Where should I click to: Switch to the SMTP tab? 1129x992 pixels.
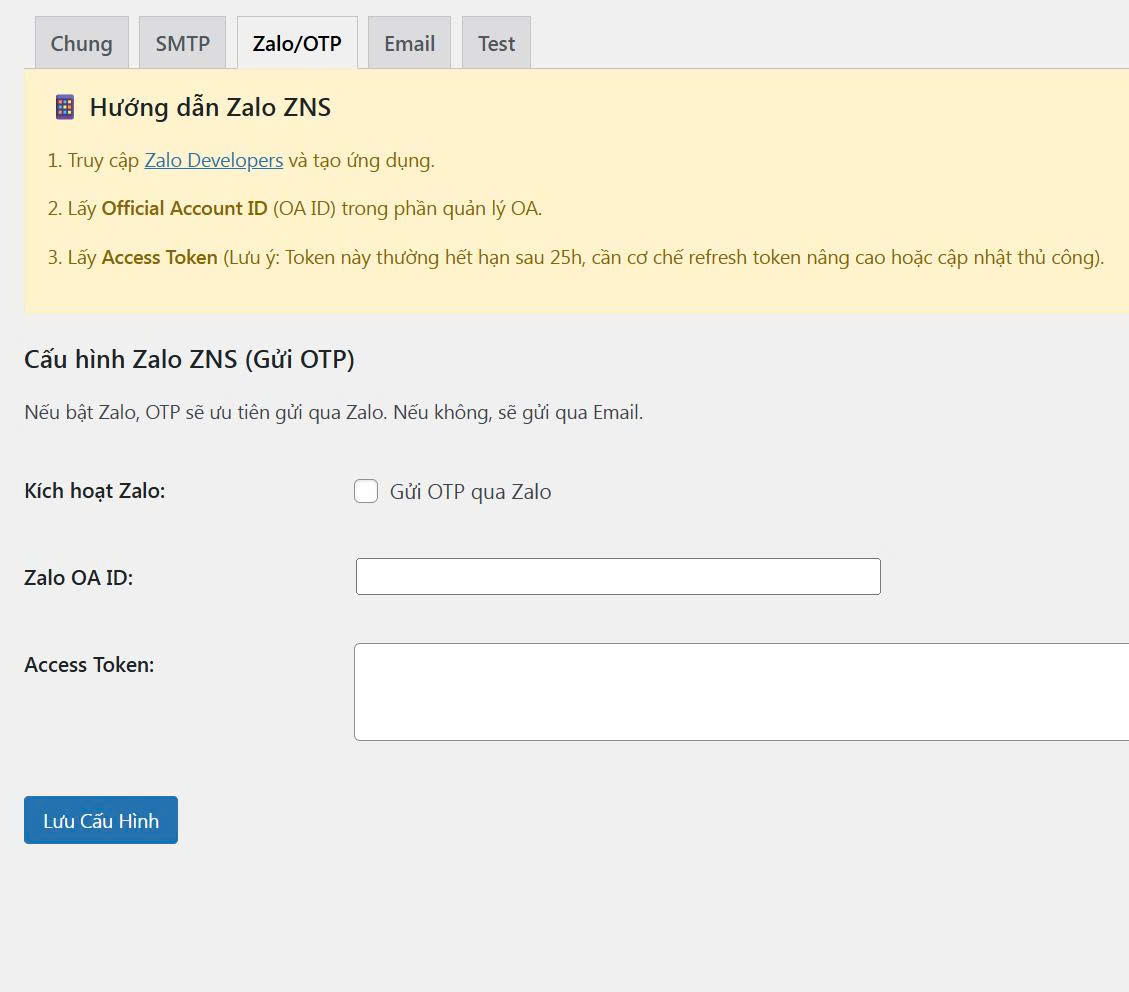tap(182, 44)
